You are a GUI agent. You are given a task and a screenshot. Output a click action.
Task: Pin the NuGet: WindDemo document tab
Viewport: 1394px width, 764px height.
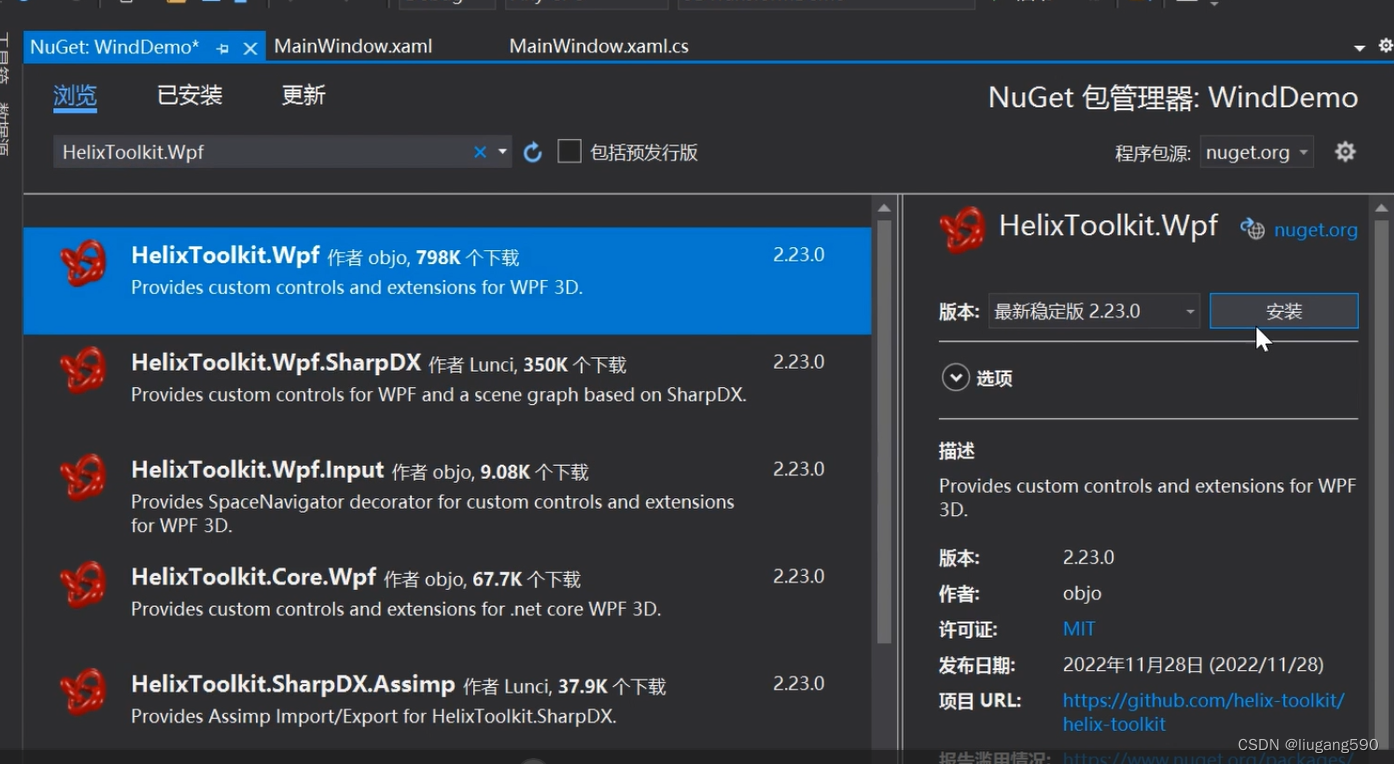(222, 46)
